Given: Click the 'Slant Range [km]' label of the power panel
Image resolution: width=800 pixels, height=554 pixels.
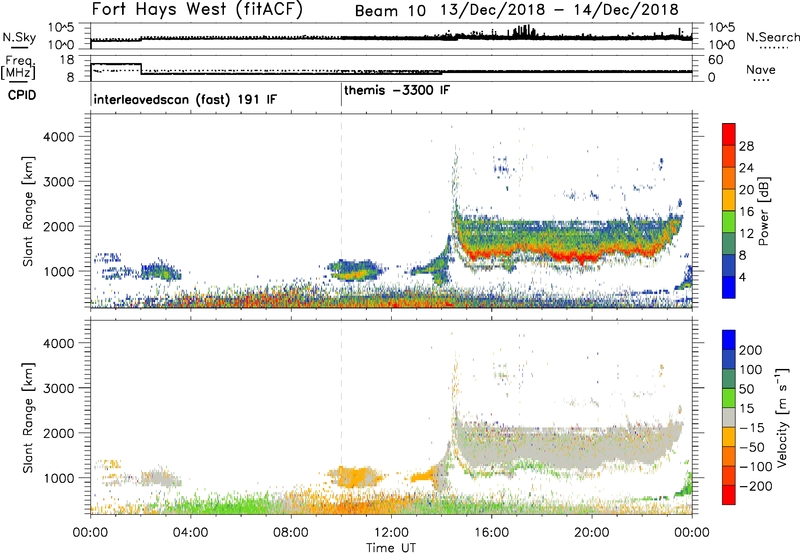Looking at the screenshot, I should pos(28,211).
